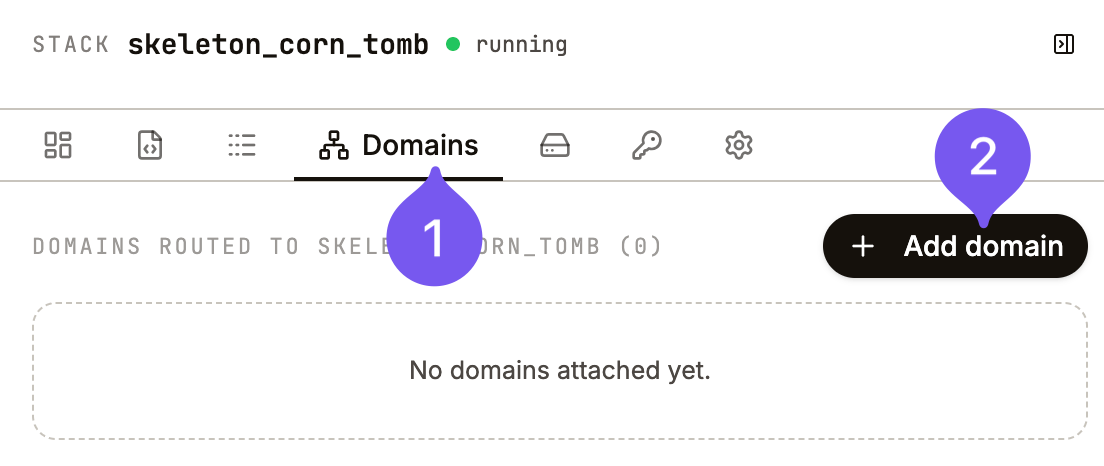The height and width of the screenshot is (466, 1104).
Task: Select the skeleton_corn_tomb stack name
Action: [278, 45]
